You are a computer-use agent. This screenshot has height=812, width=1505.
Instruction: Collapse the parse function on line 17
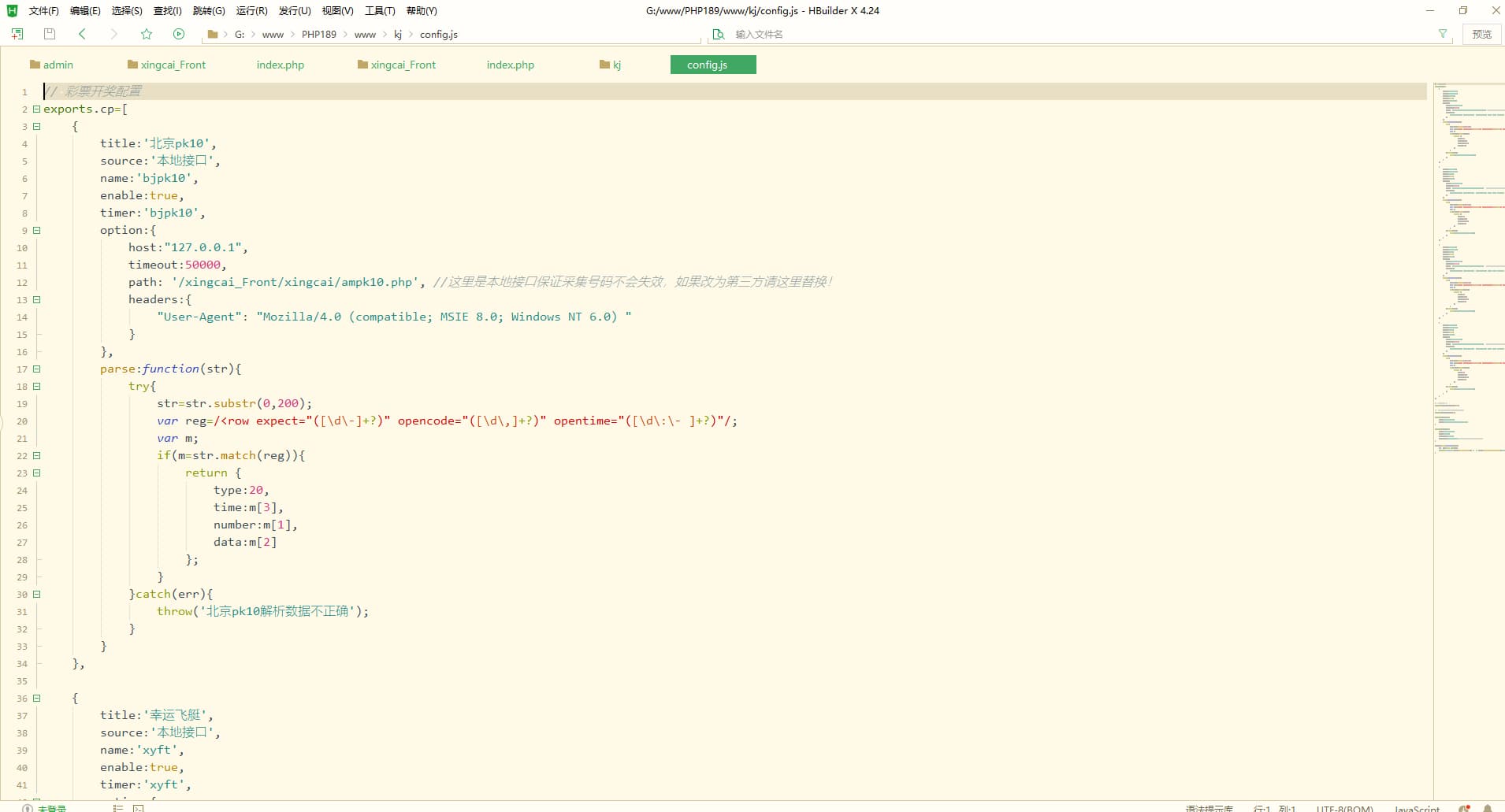(x=36, y=369)
